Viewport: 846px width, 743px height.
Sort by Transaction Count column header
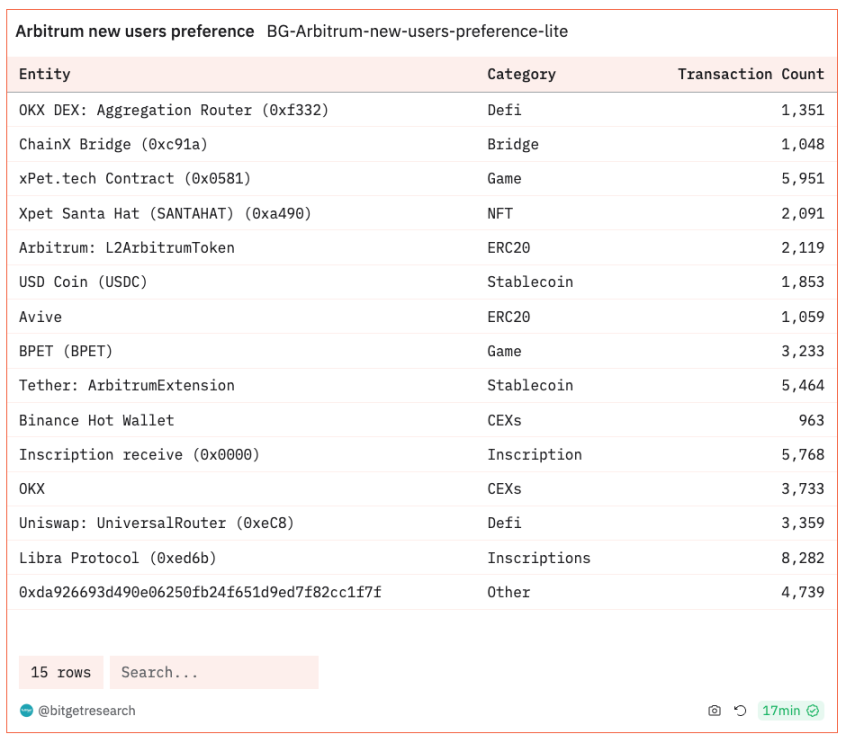coord(750,74)
